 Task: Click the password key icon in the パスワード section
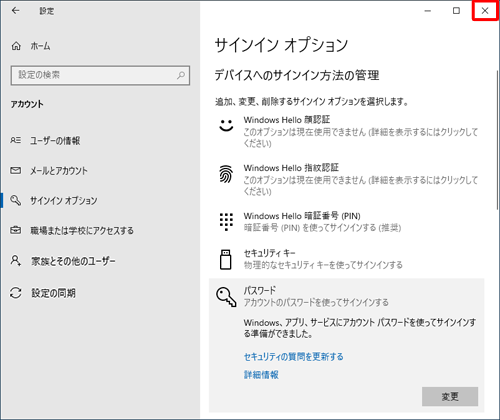click(x=226, y=297)
